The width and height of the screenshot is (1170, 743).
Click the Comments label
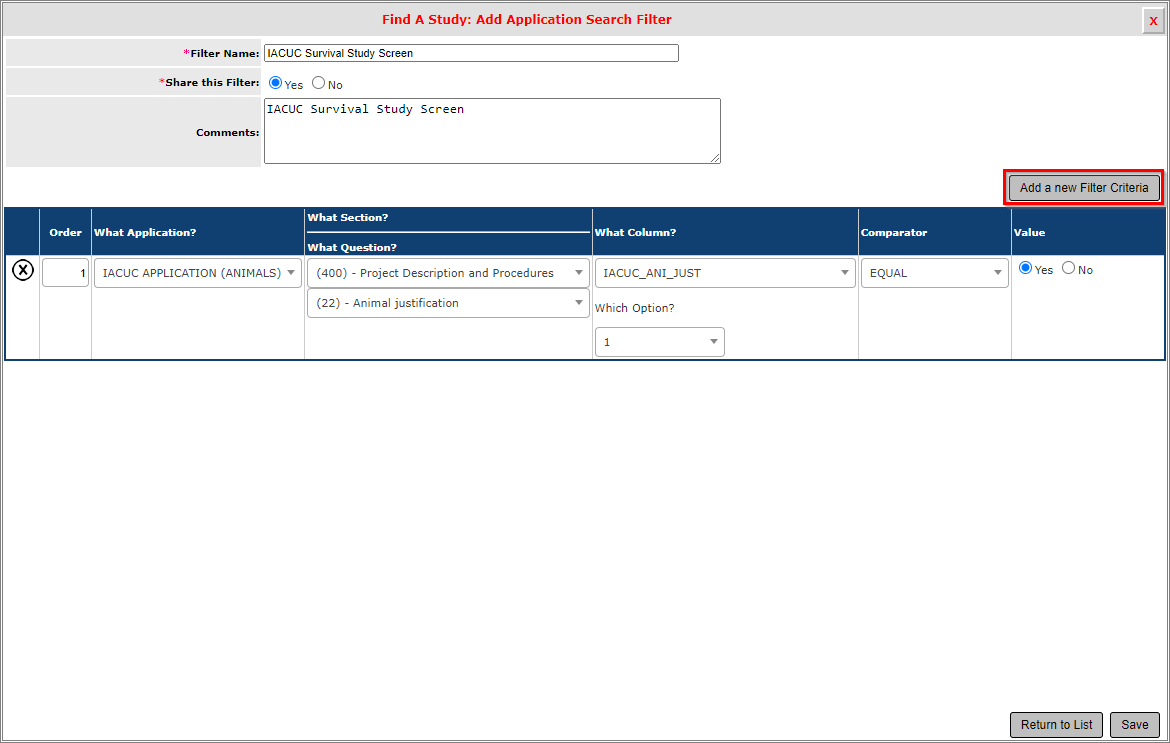tap(228, 133)
